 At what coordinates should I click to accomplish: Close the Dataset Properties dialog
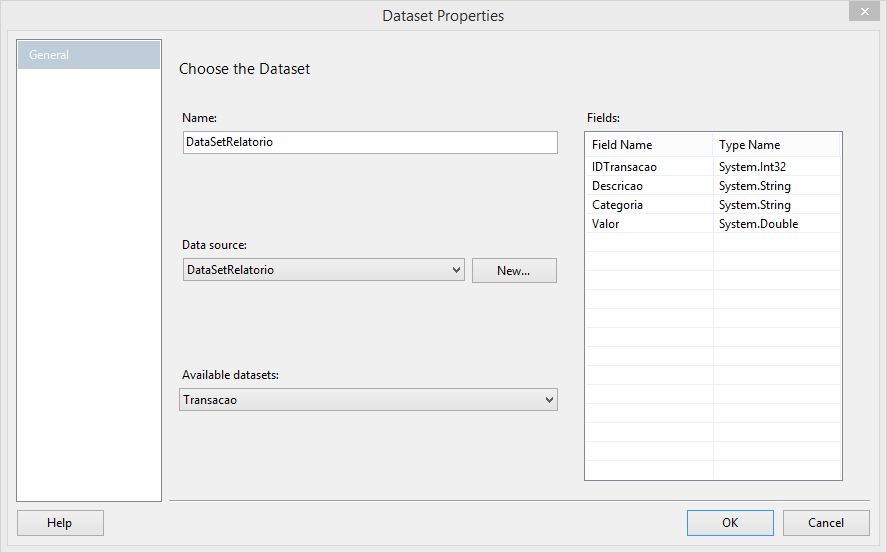[x=864, y=11]
